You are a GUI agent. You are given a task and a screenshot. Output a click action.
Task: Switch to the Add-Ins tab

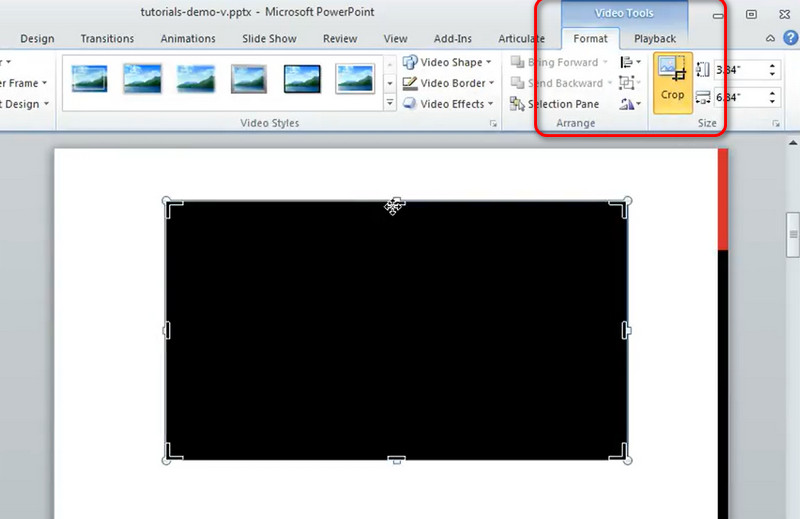point(453,39)
